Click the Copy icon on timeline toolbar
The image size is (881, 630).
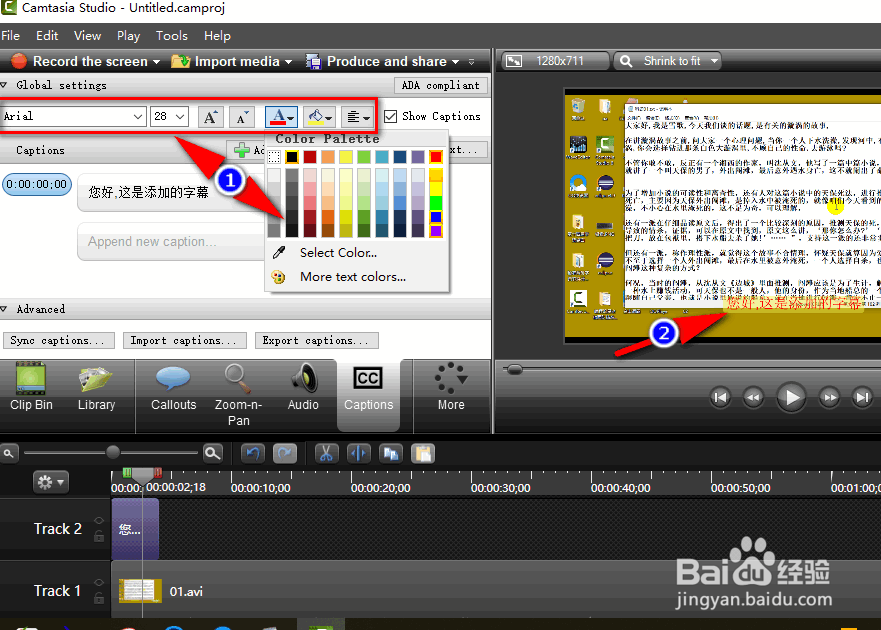point(390,453)
